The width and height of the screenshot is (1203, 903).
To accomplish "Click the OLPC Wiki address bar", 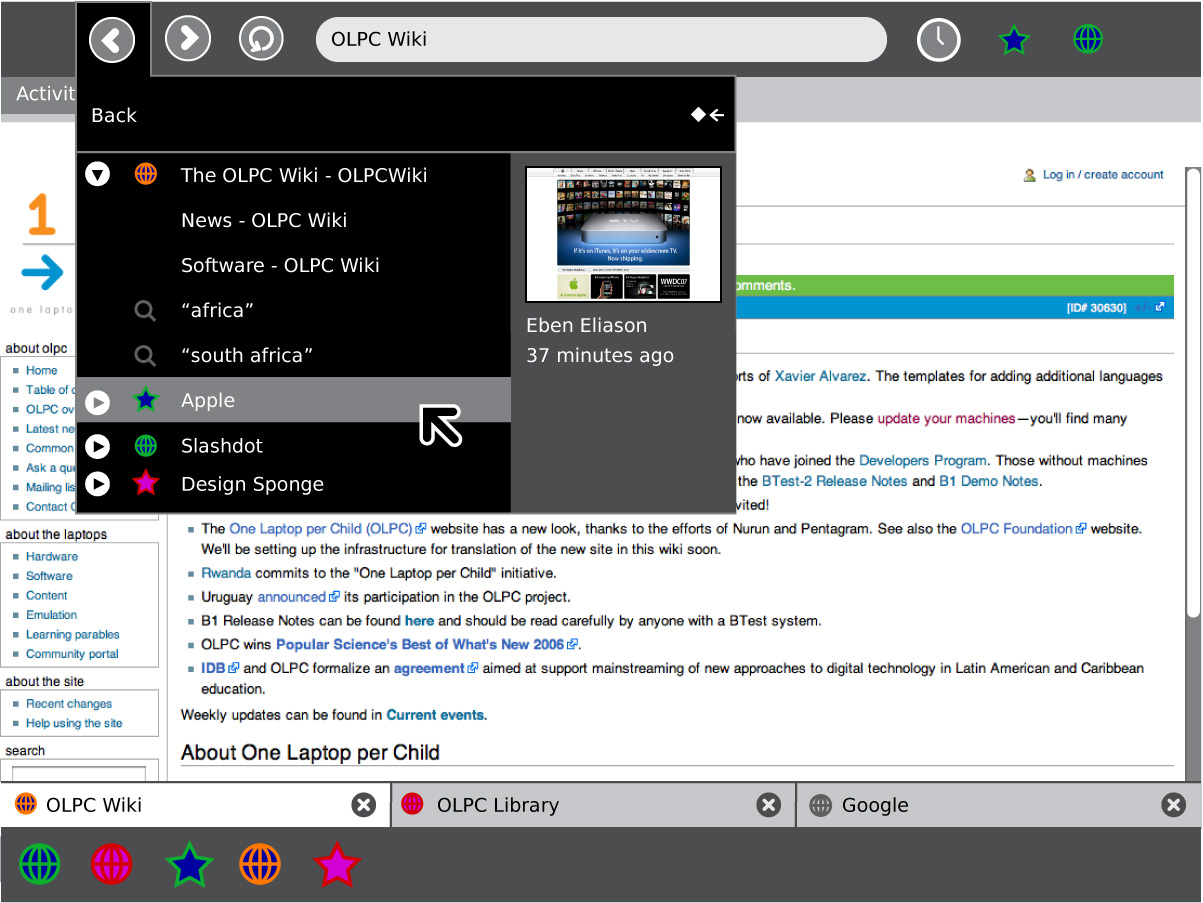I will point(600,40).
